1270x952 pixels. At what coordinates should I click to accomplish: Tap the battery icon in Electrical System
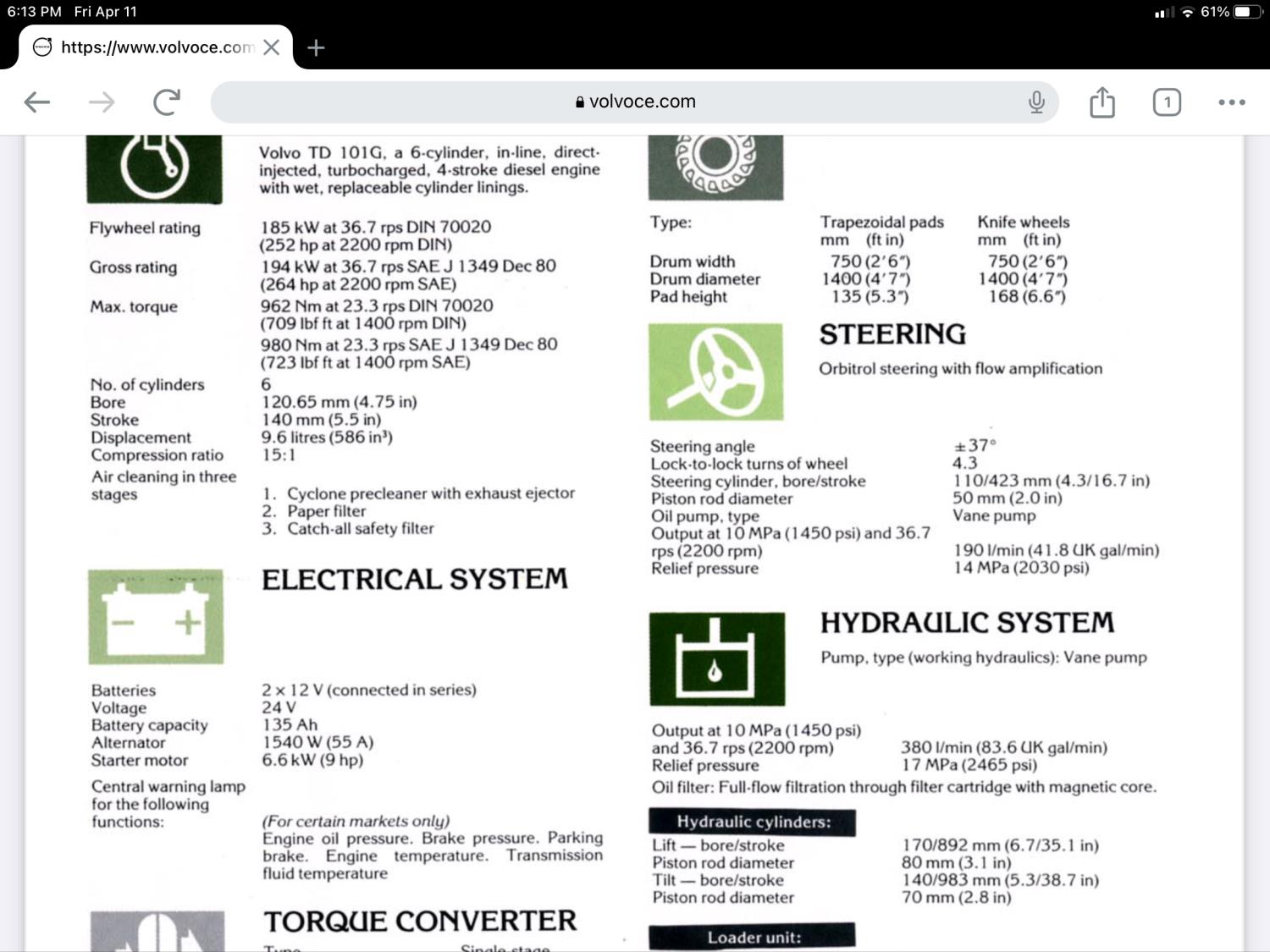156,617
